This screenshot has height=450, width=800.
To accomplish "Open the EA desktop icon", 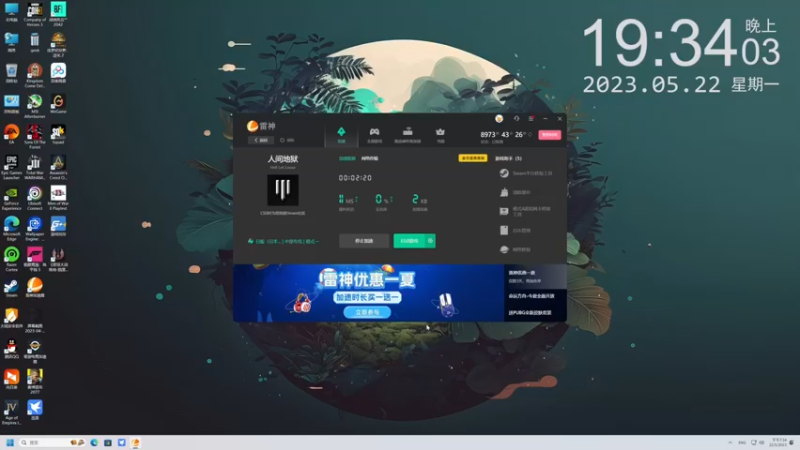I will (x=11, y=135).
